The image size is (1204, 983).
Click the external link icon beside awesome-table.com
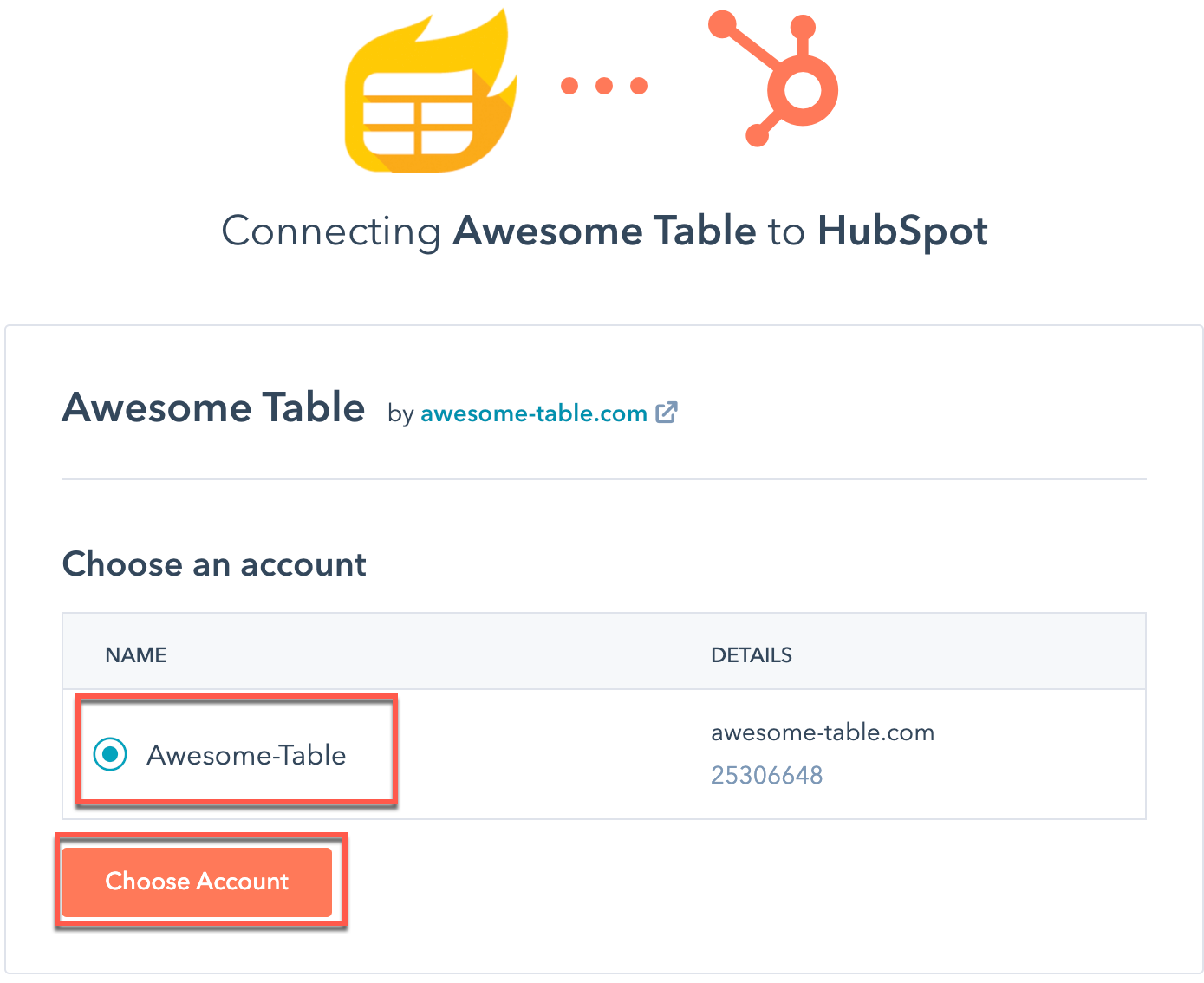click(x=667, y=413)
